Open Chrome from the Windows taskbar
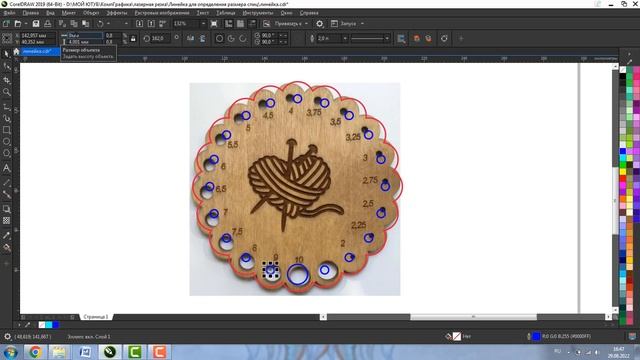This screenshot has width=640, height=360. pyautogui.click(x=35, y=352)
